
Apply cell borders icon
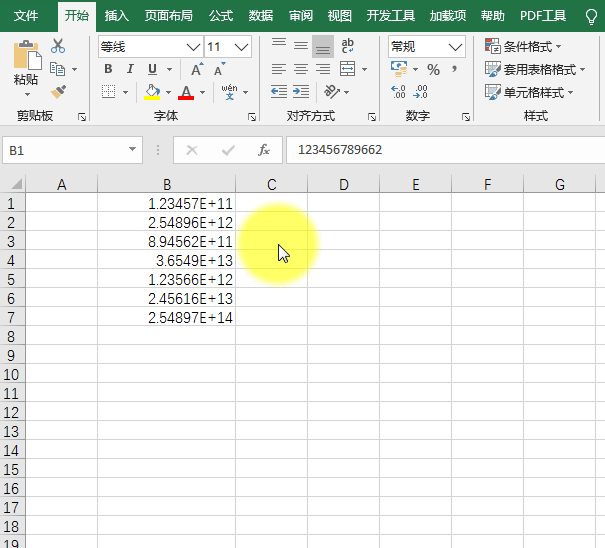click(108, 92)
